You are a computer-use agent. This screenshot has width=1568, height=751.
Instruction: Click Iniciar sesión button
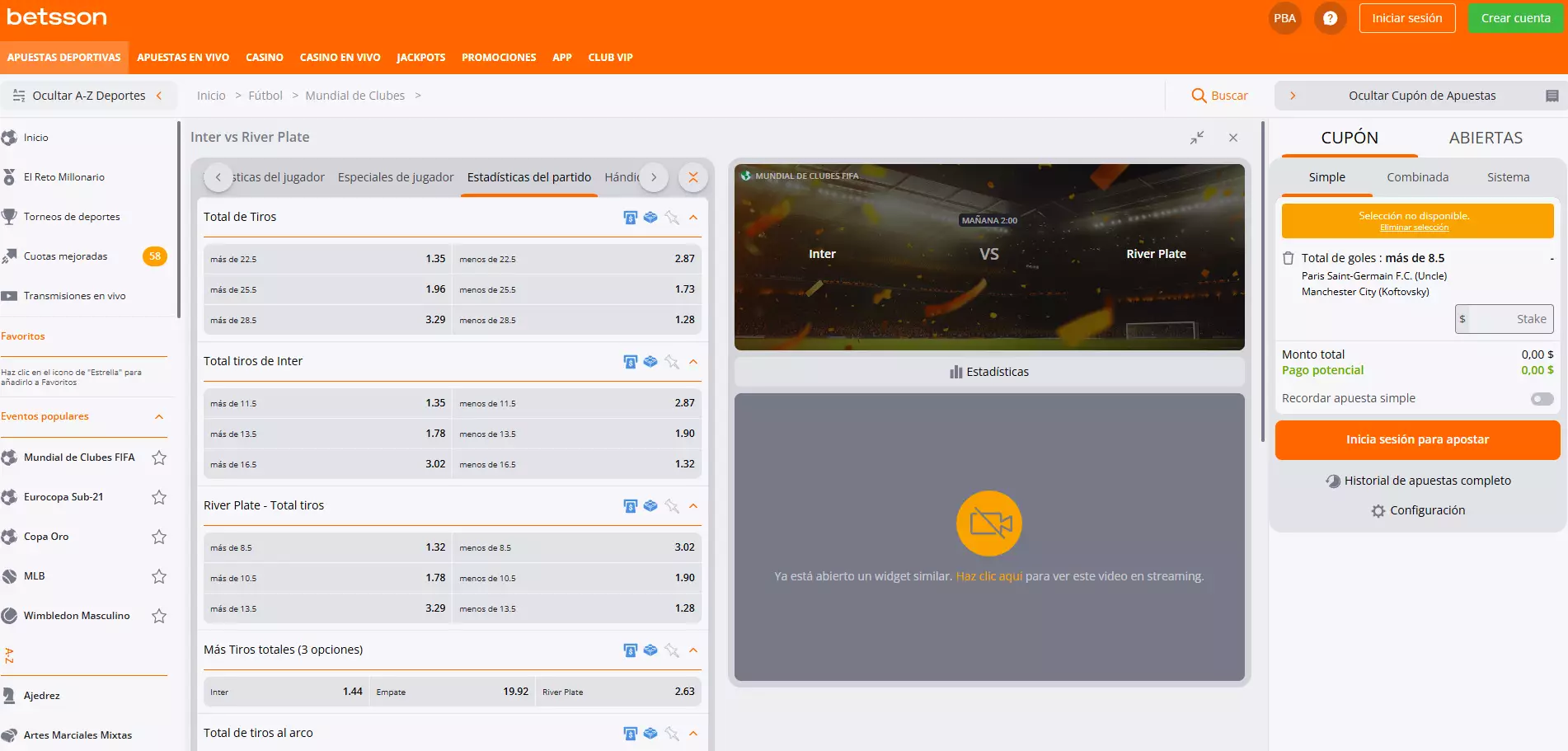(x=1406, y=18)
